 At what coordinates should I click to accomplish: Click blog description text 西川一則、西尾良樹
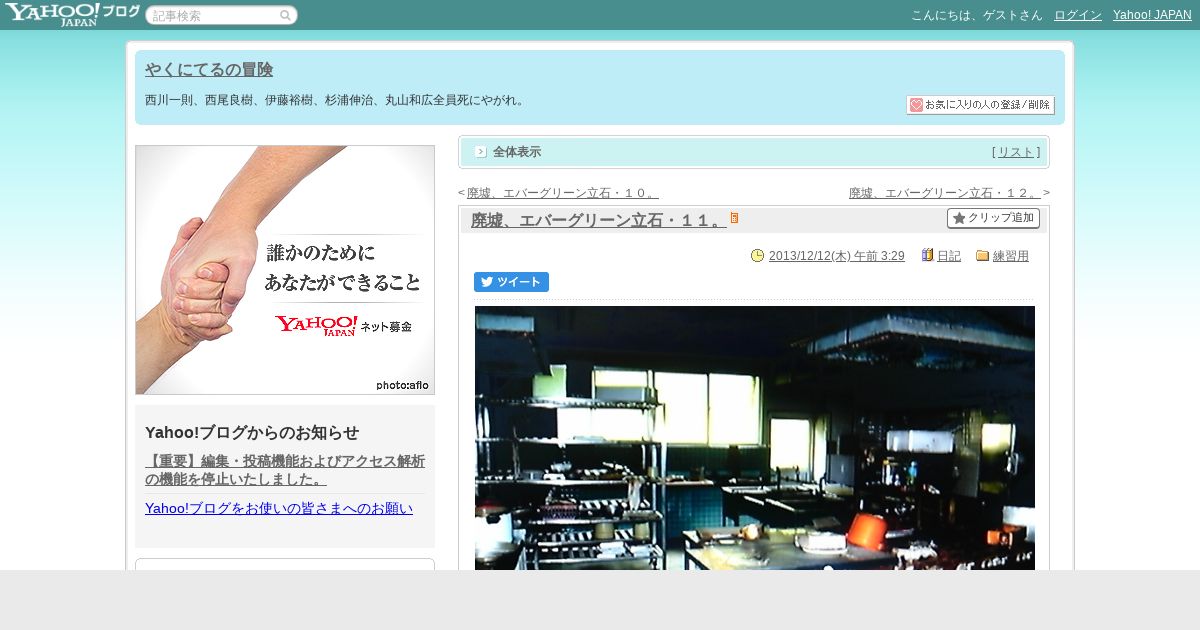pyautogui.click(x=334, y=100)
